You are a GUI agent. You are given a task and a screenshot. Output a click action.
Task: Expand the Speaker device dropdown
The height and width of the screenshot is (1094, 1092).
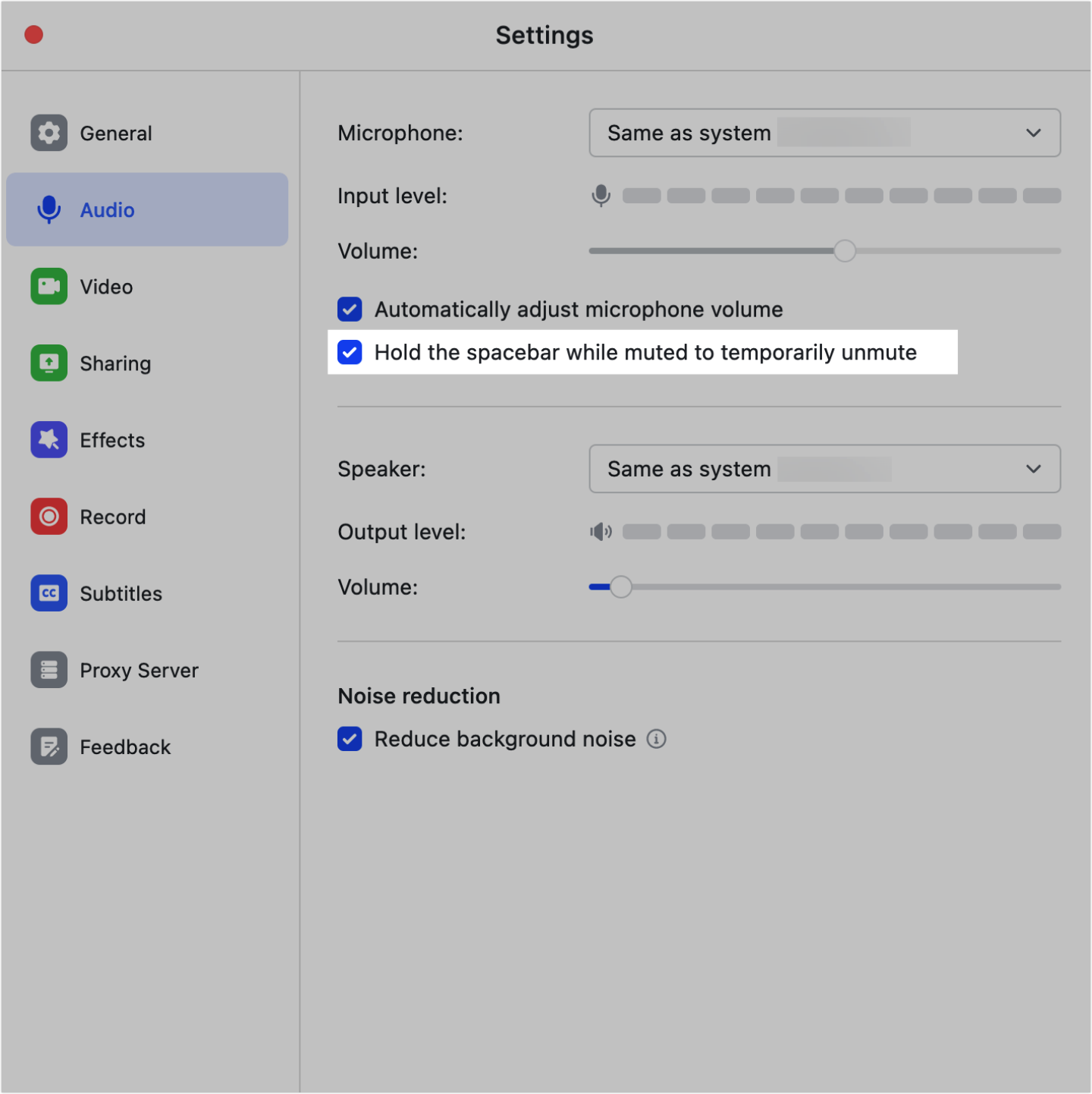tap(824, 469)
